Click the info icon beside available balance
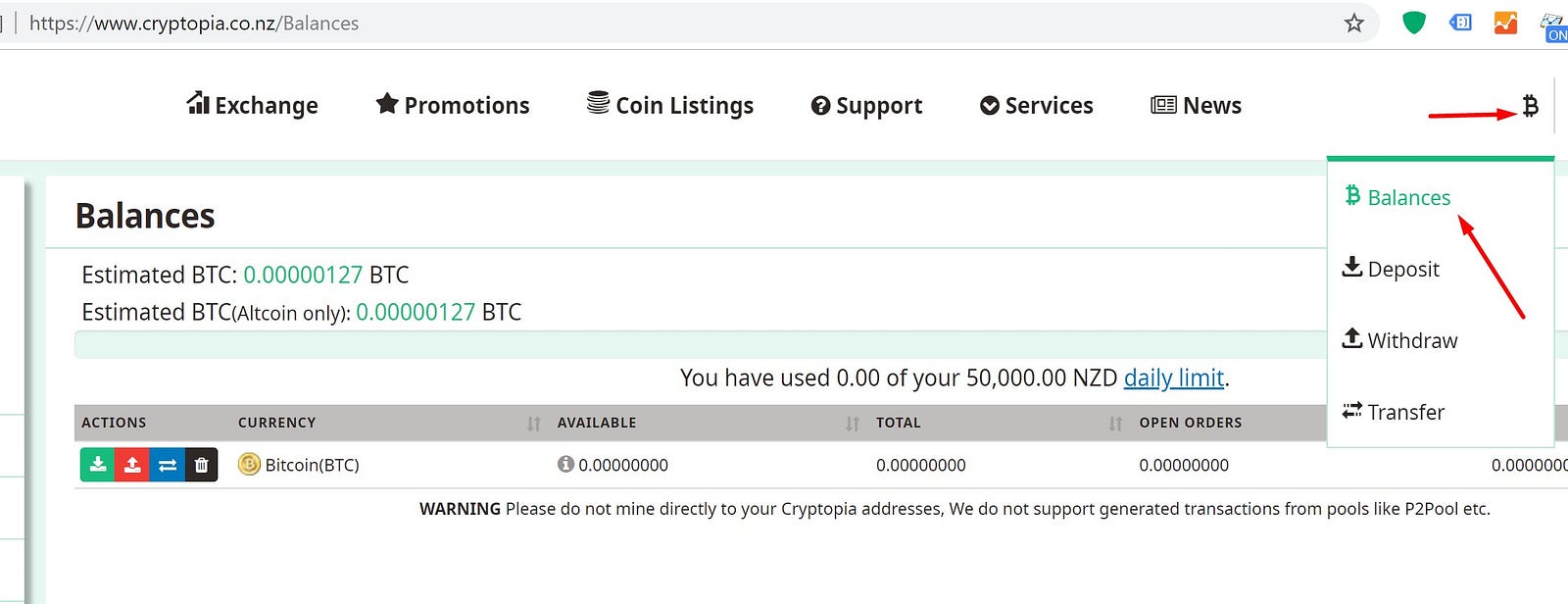The image size is (1568, 604). pos(565,464)
